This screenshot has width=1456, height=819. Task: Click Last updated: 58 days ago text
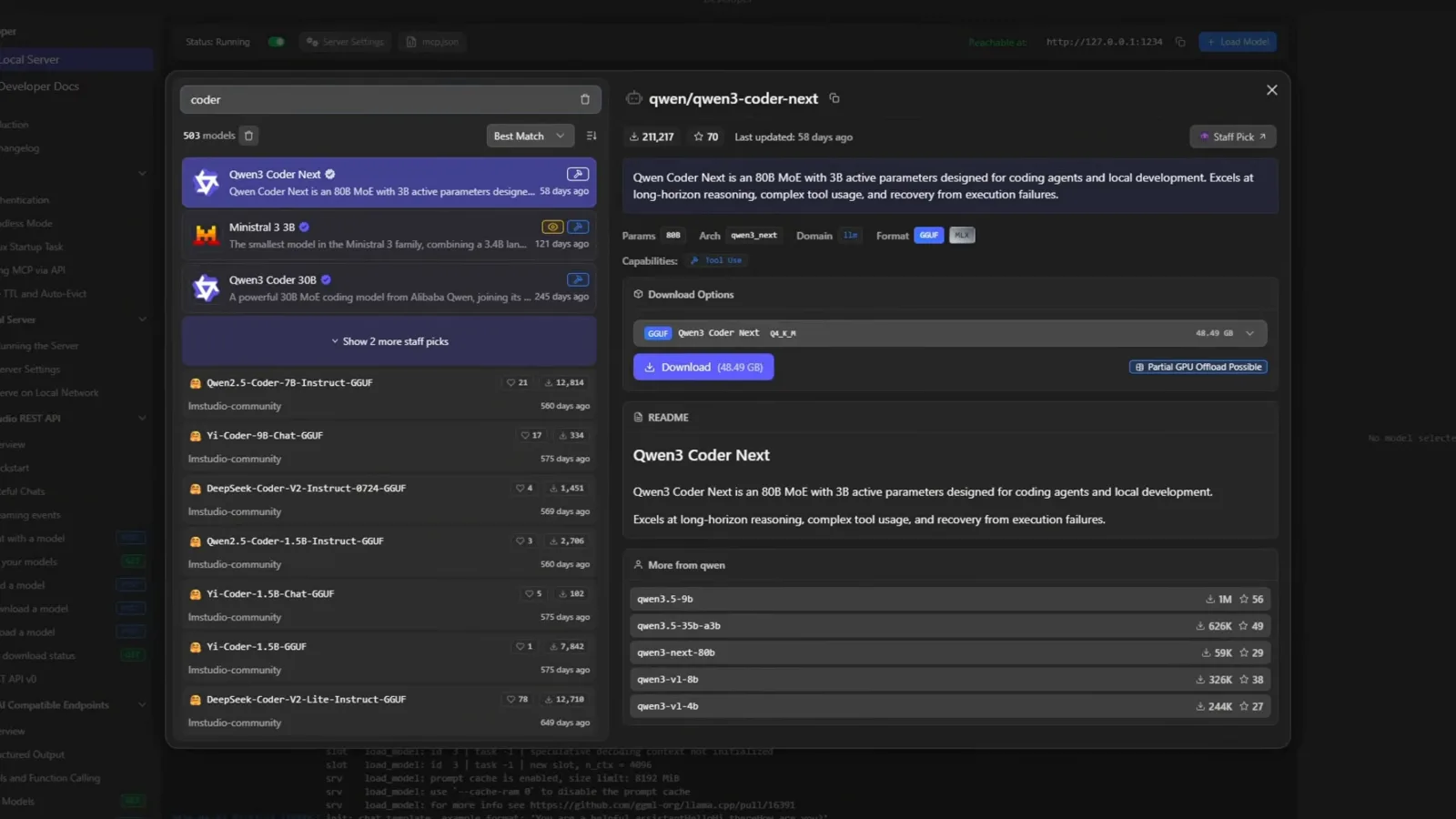coord(794,136)
